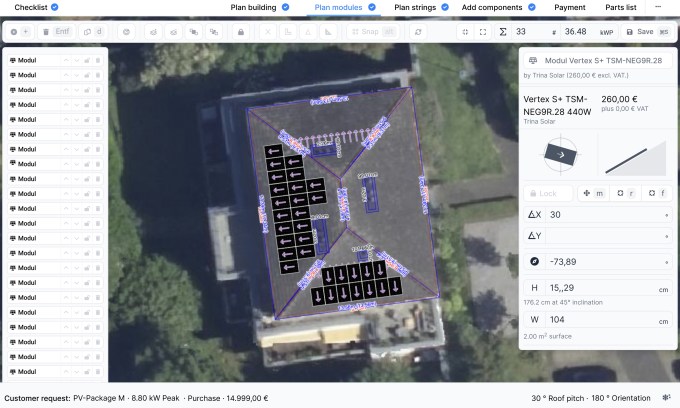Delete selection with the Entf trash button
Viewport: 680px width, 408px height.
57,32
